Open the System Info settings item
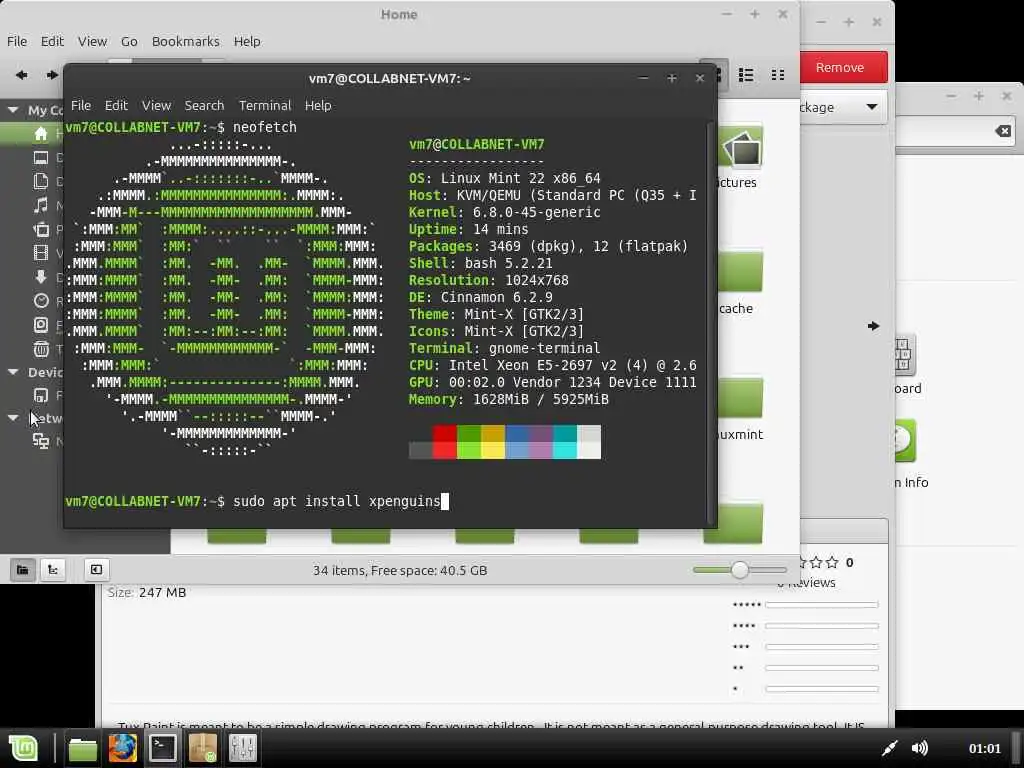 pyautogui.click(x=909, y=454)
